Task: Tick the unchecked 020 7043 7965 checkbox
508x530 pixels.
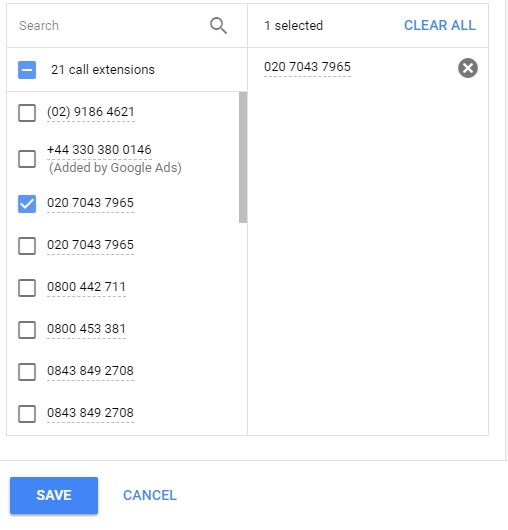Action: pos(27,246)
